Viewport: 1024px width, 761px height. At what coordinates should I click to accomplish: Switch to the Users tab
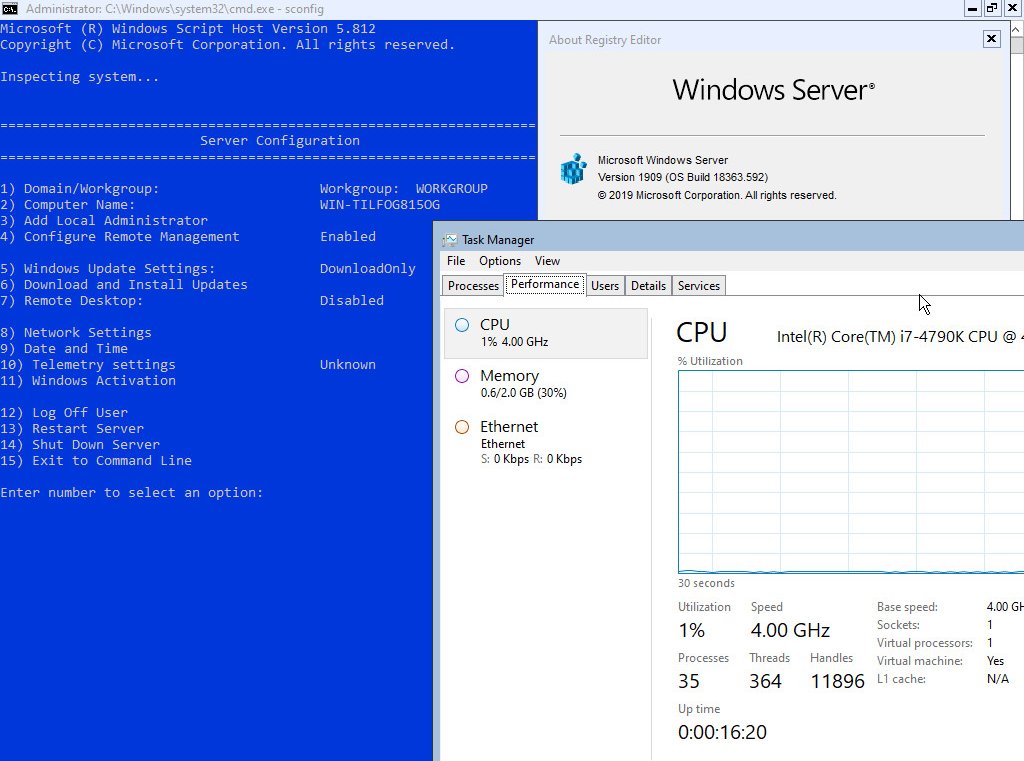605,285
